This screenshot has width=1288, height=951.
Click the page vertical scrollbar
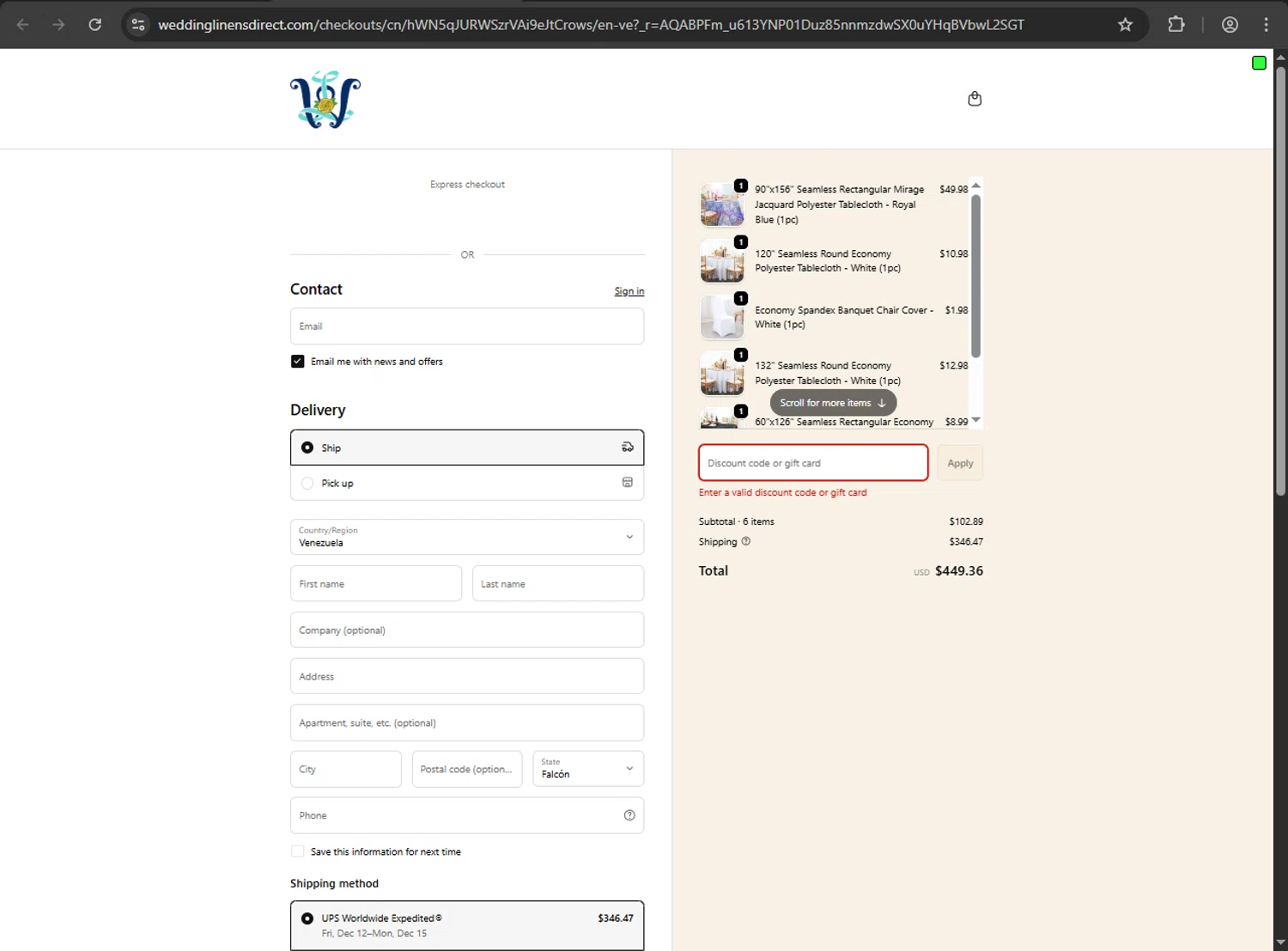pos(1280,280)
